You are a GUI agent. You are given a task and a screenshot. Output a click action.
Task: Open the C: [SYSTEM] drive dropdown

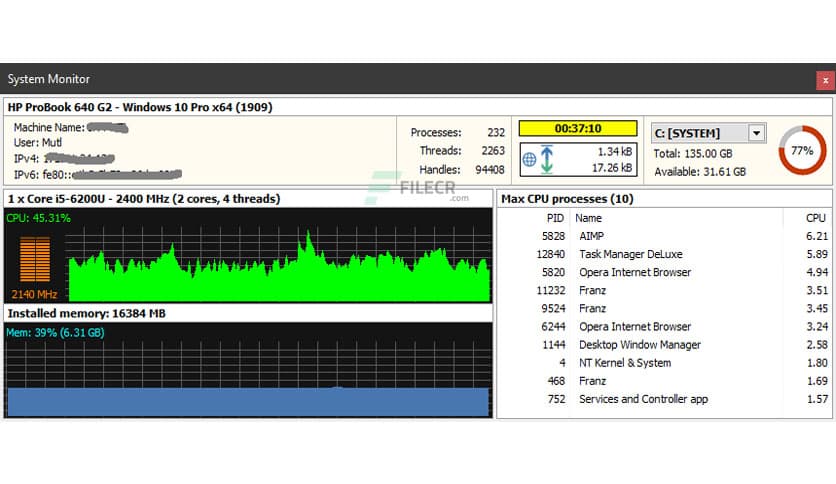757,133
